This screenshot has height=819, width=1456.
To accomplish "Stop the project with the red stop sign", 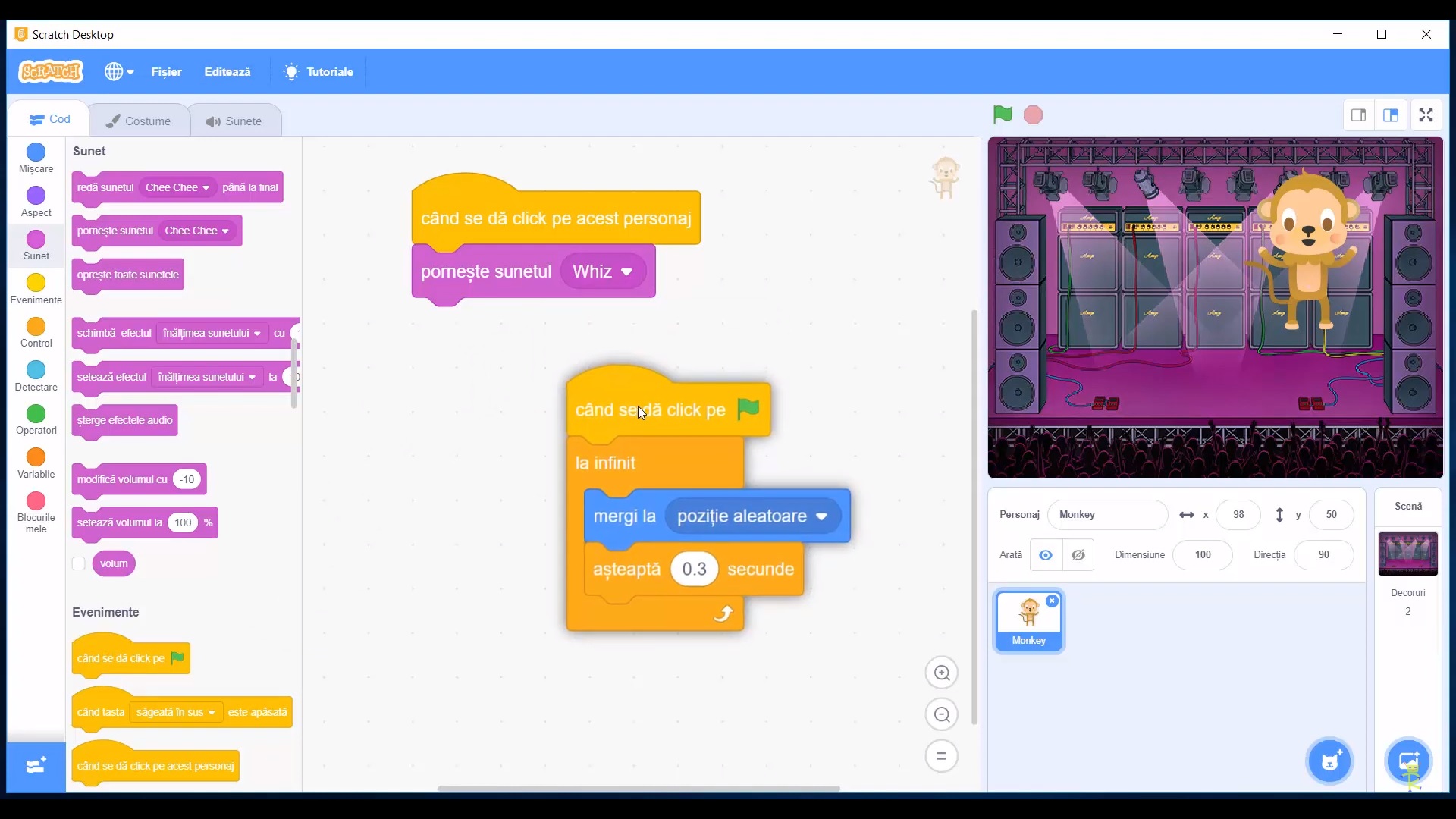I will pos(1034,115).
